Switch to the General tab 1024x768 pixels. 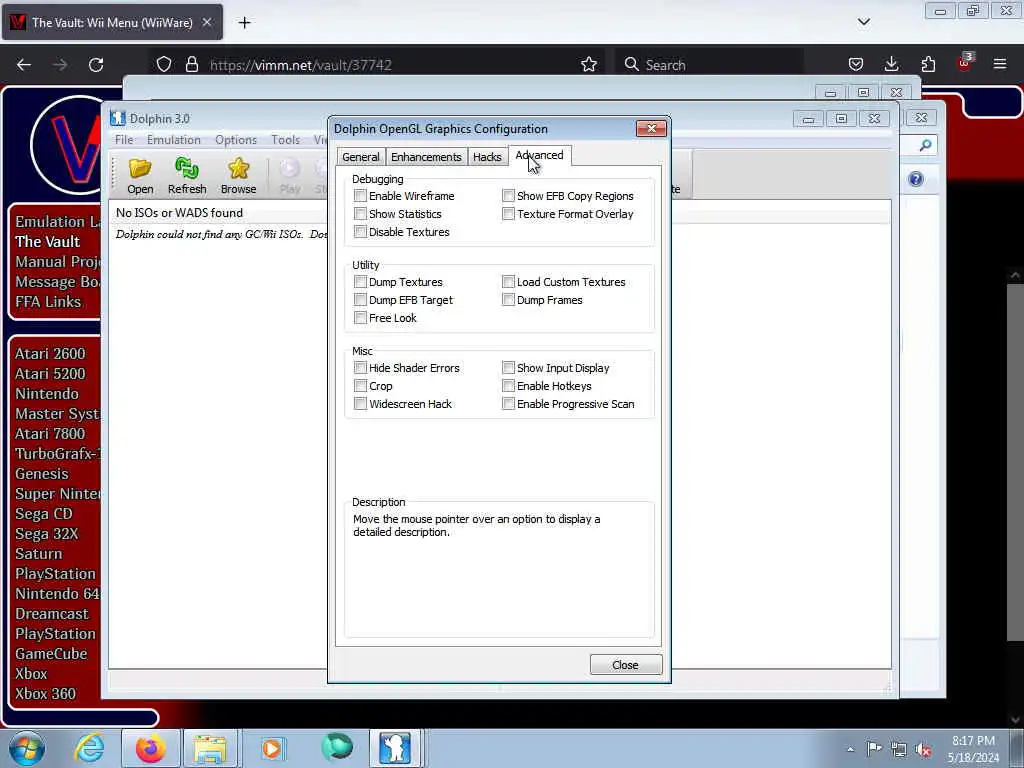[360, 157]
